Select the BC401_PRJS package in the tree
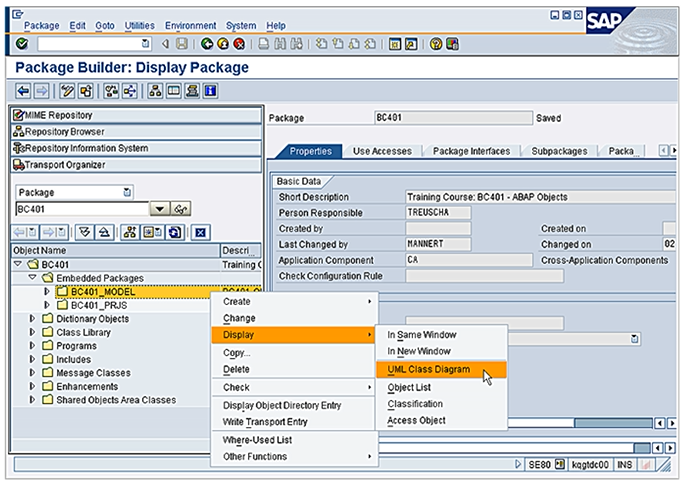683x486 pixels. [98, 305]
